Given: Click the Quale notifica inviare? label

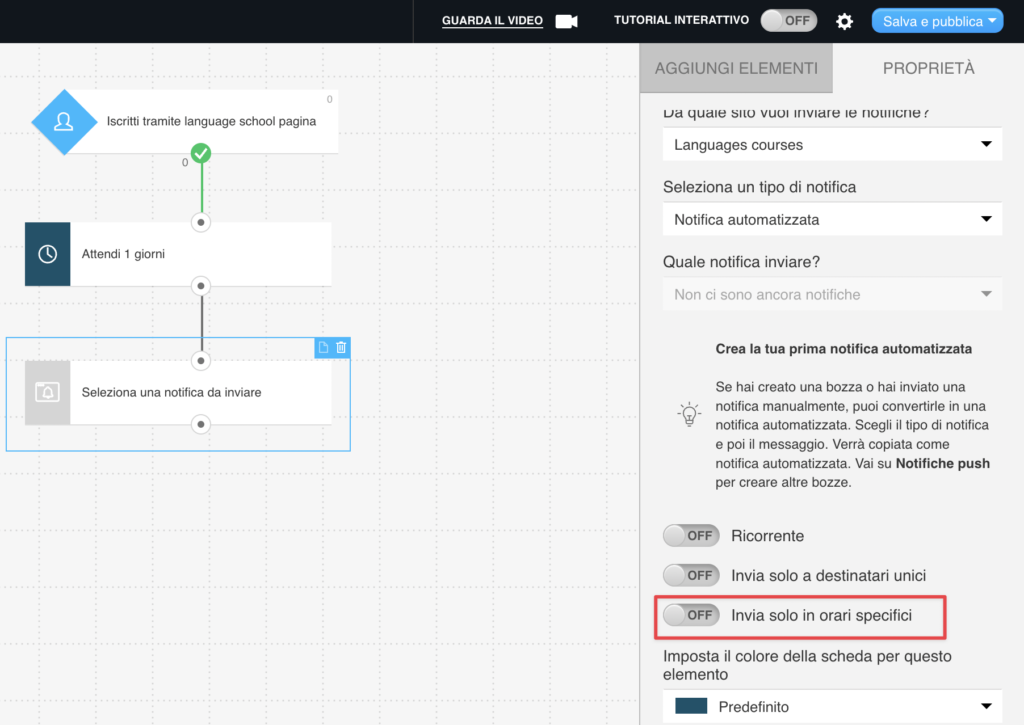Looking at the screenshot, I should click(x=741, y=262).
